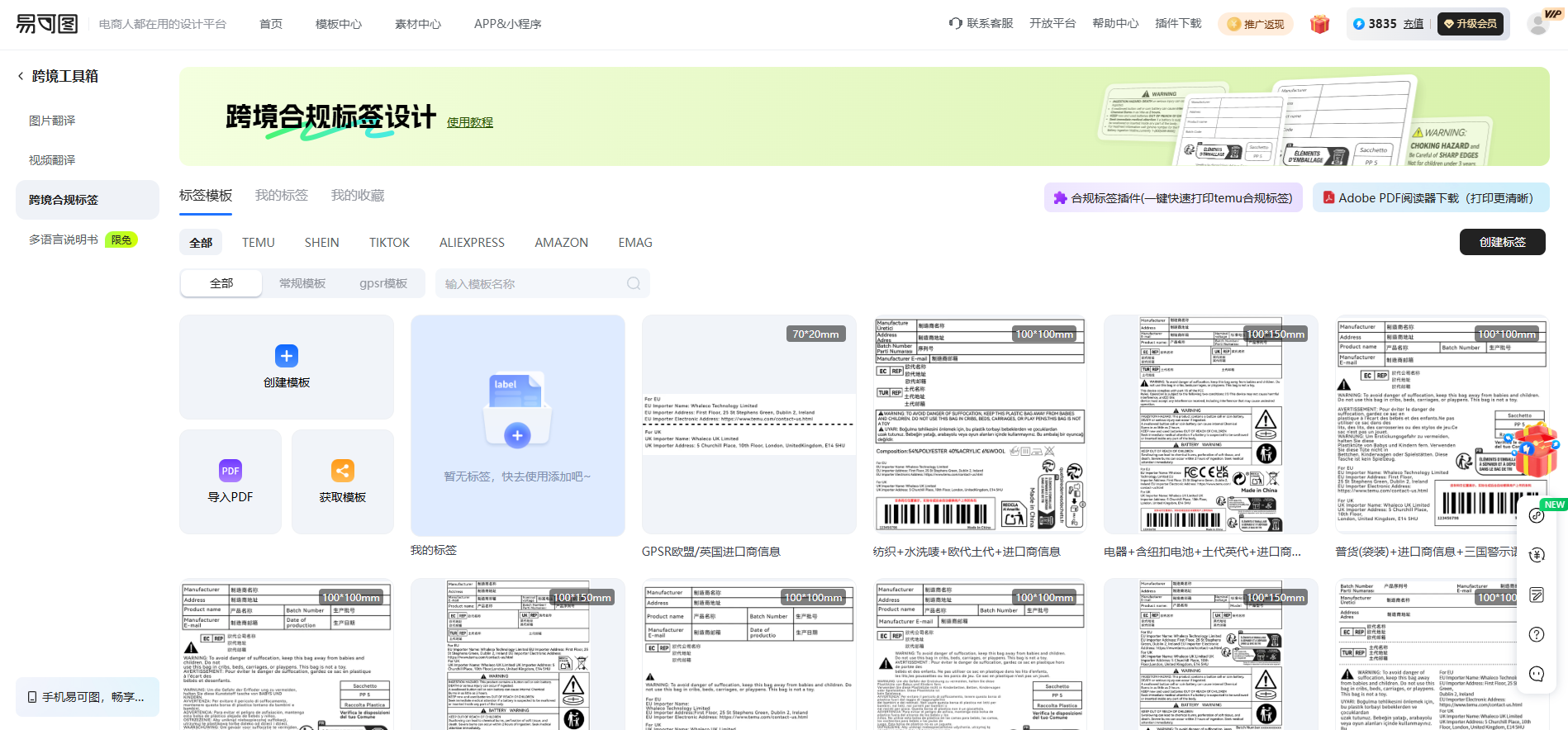
Task: Select the gpsr模板 filter
Action: click(383, 283)
